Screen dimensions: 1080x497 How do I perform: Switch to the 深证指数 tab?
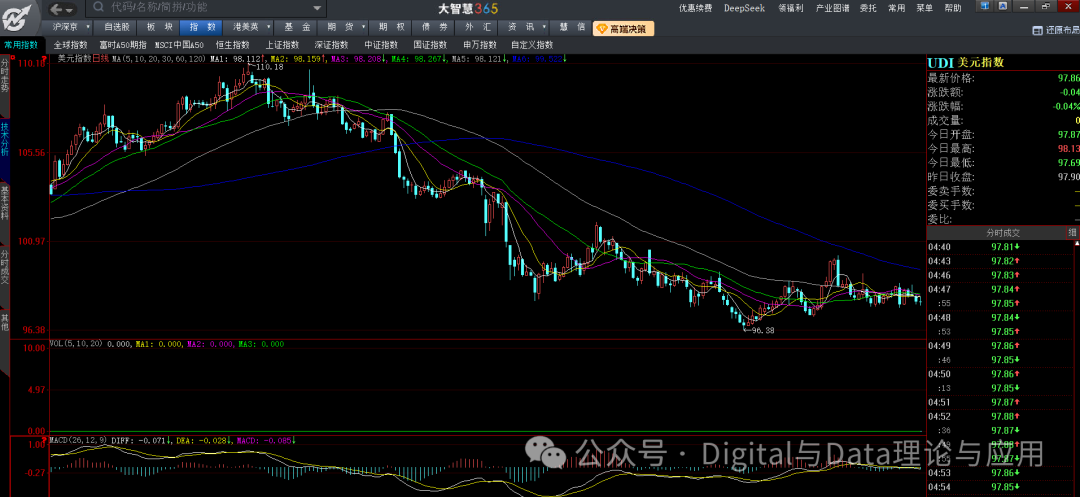tap(331, 45)
